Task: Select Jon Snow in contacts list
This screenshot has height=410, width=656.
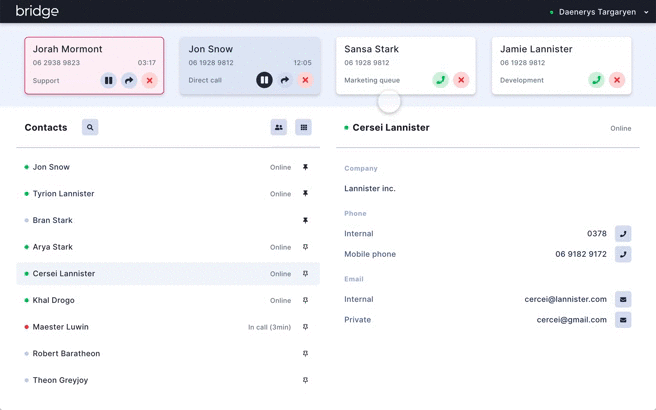Action: pyautogui.click(x=168, y=167)
